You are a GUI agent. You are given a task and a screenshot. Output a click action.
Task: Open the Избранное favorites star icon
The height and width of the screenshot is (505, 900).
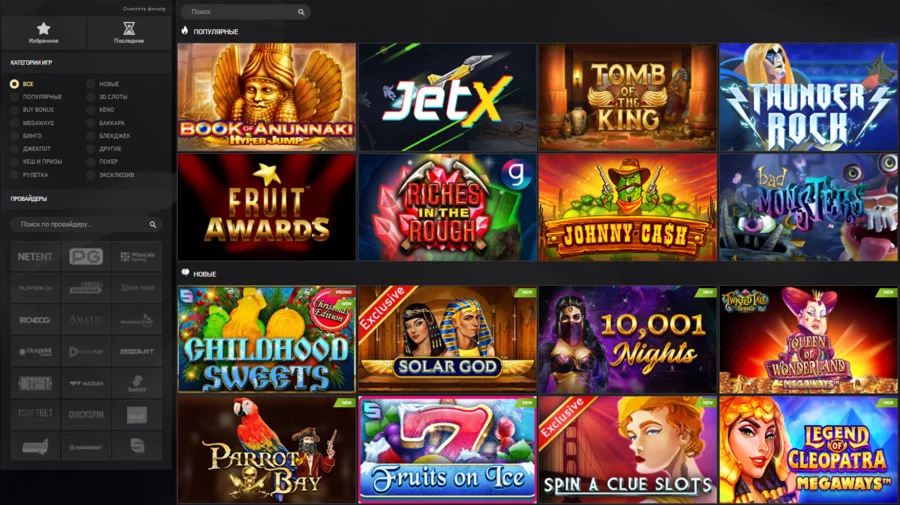[44, 28]
